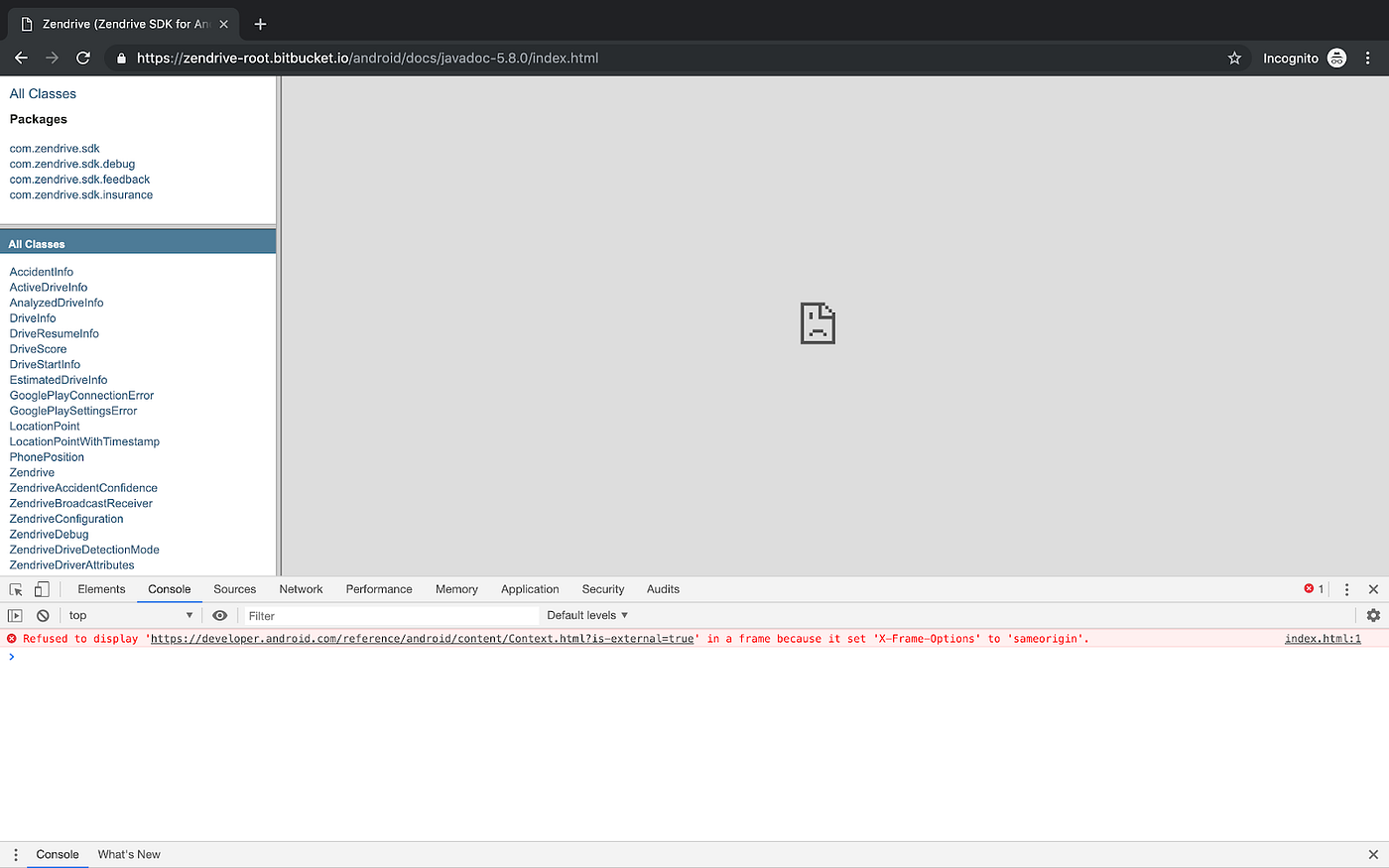Open the com.zendrive.sdk.insurance package
The image size is (1389, 868).
pos(81,194)
